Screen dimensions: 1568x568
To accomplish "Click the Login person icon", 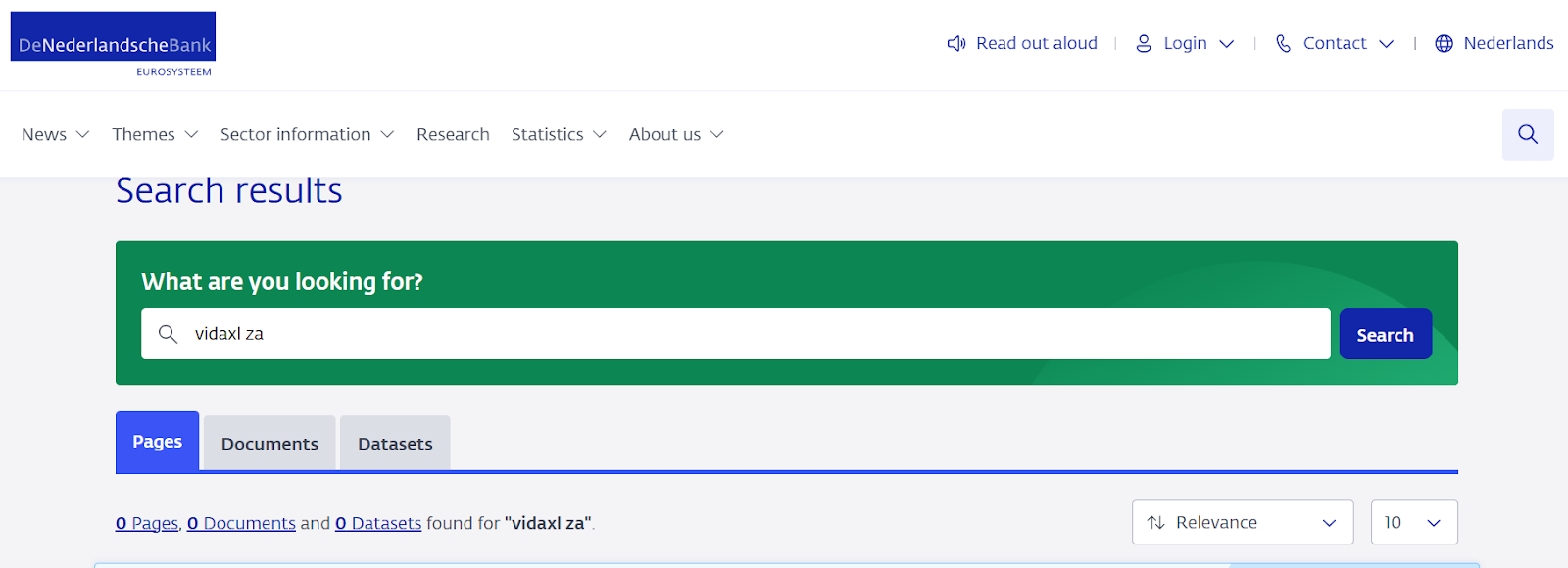I will coord(1144,43).
